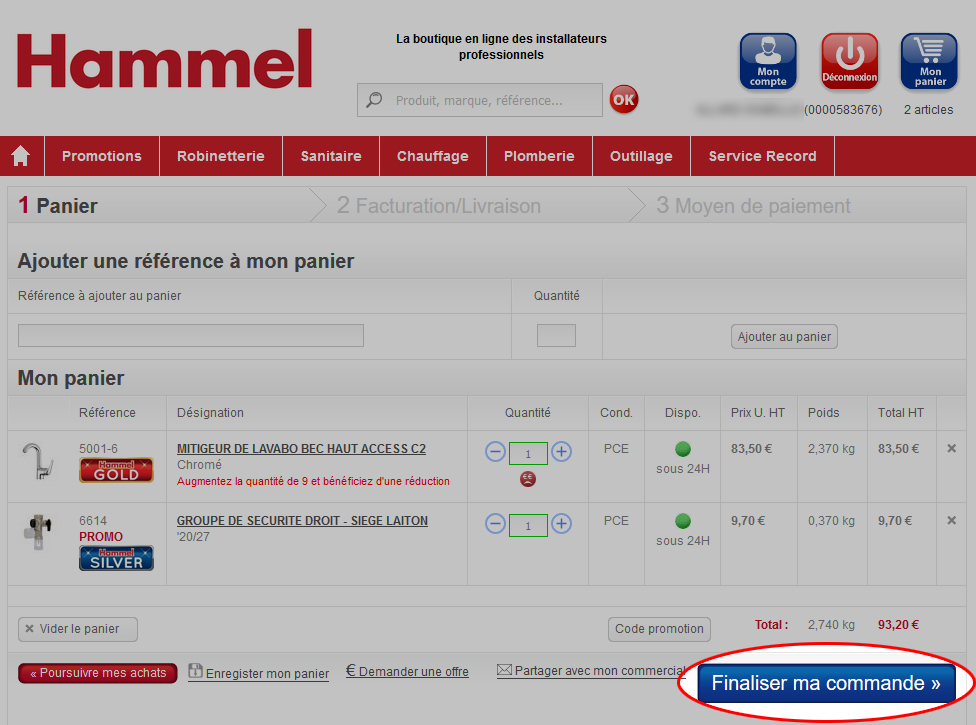Open the Outillage menu

click(641, 156)
